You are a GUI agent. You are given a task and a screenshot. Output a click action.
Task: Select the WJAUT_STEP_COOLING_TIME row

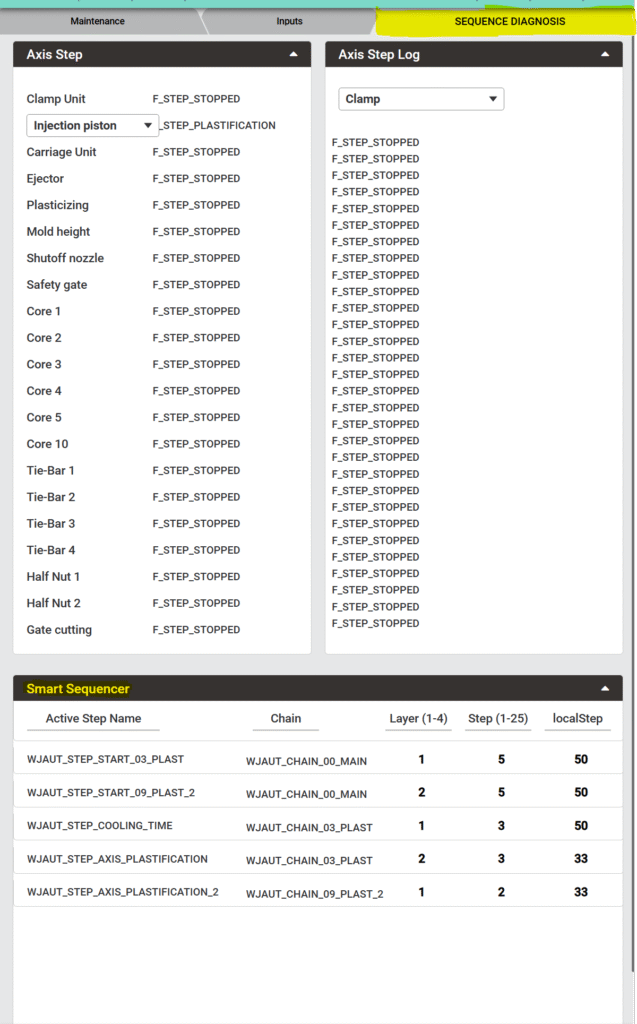point(99,826)
